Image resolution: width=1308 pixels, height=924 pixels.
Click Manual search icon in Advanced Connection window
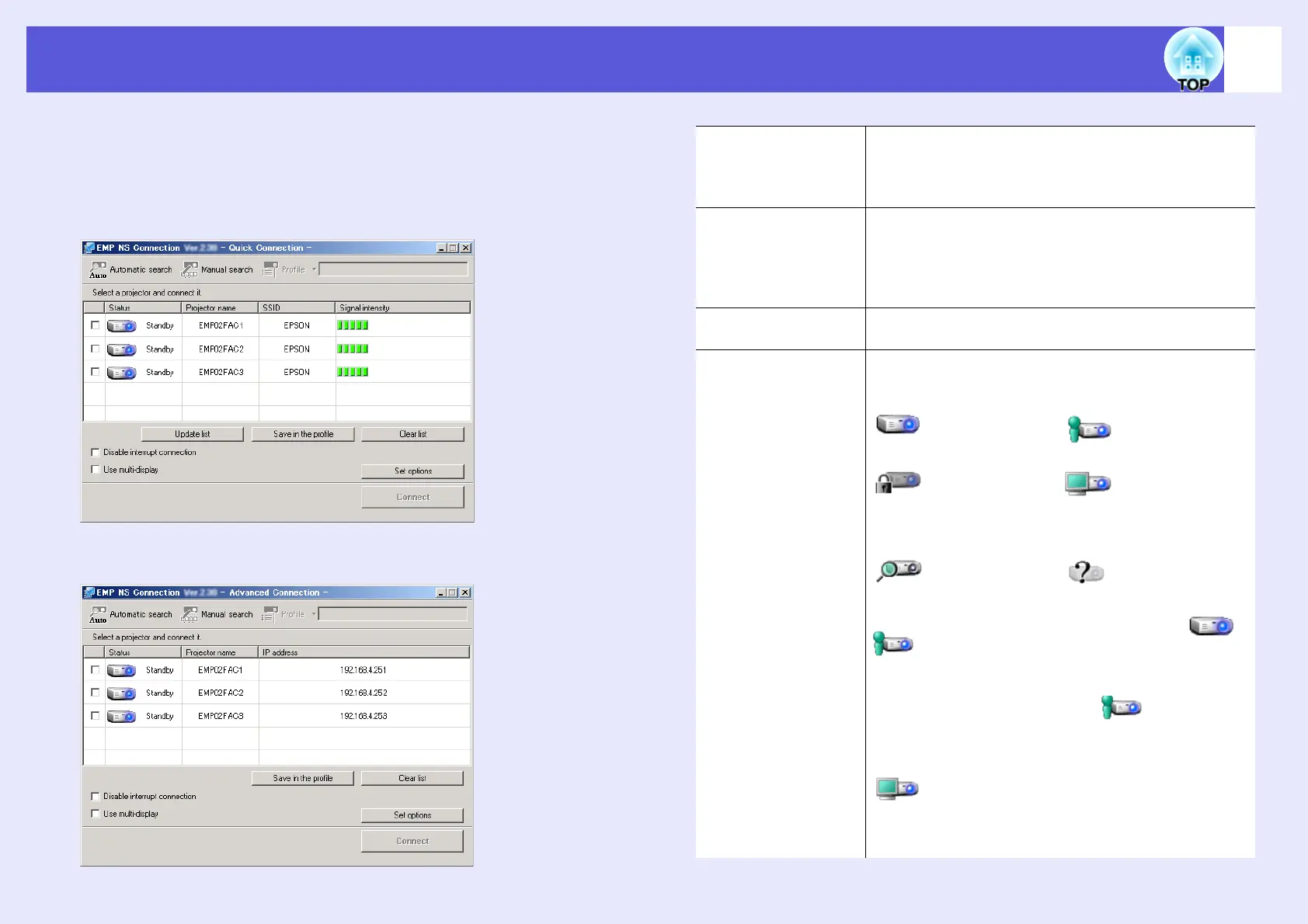click(190, 614)
